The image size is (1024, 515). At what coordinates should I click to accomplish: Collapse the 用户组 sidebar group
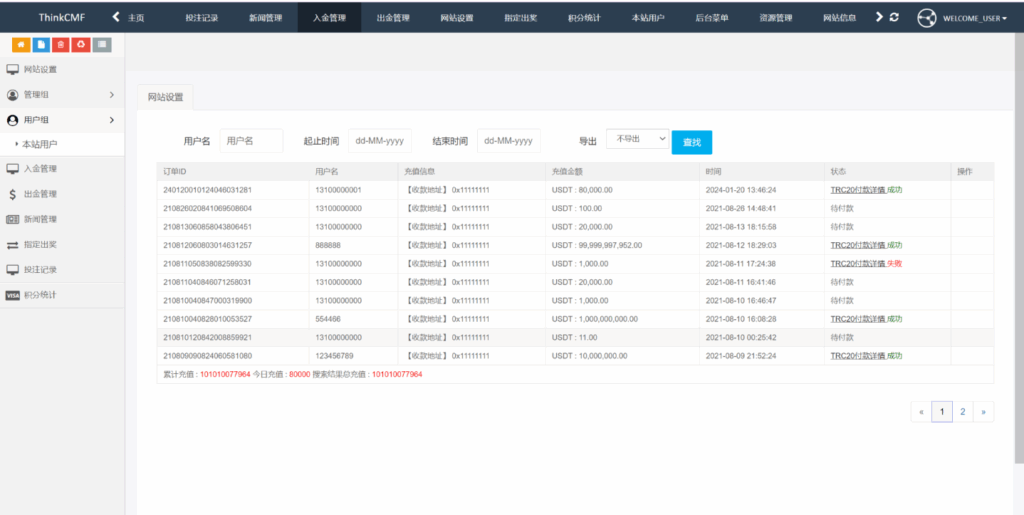(111, 120)
